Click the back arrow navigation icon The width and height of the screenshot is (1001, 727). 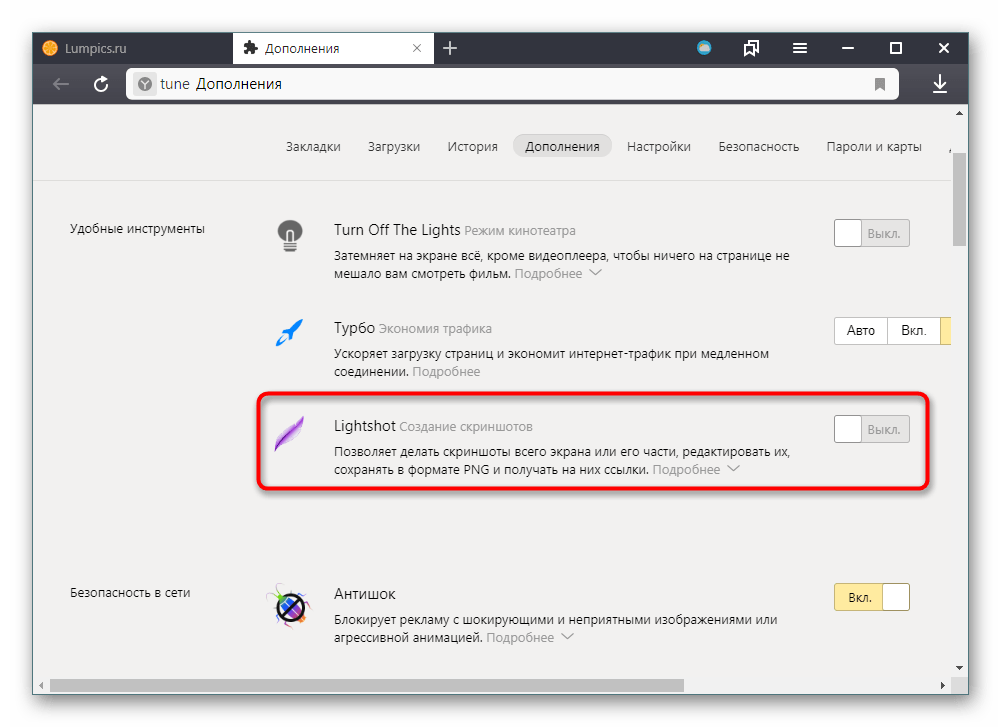(x=61, y=85)
